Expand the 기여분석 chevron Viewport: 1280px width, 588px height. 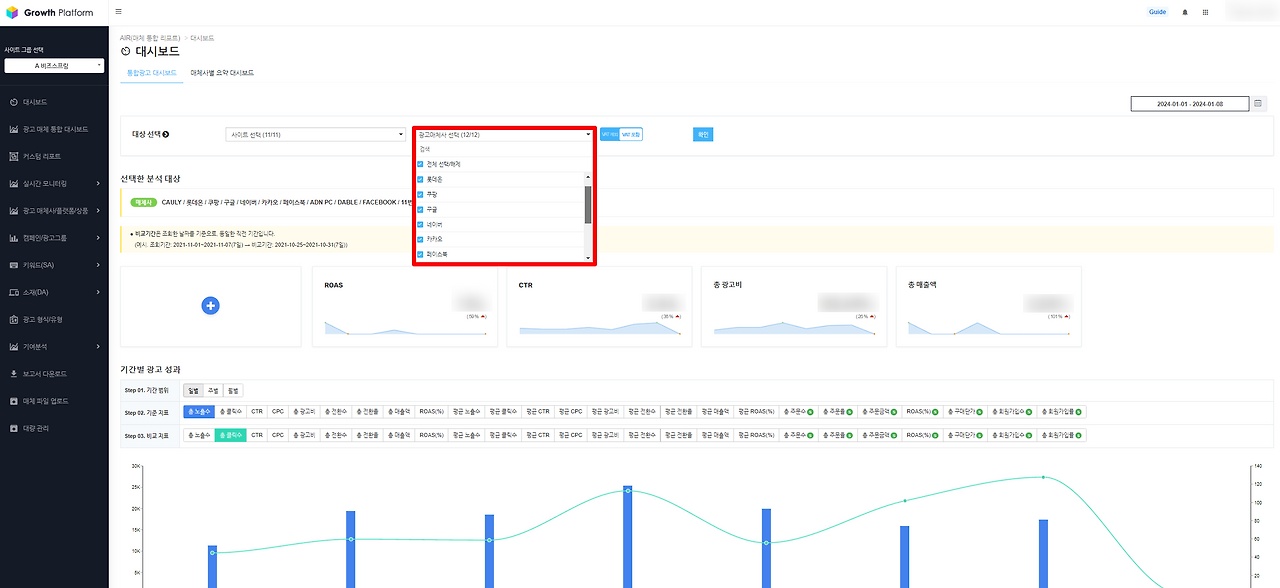[98, 347]
